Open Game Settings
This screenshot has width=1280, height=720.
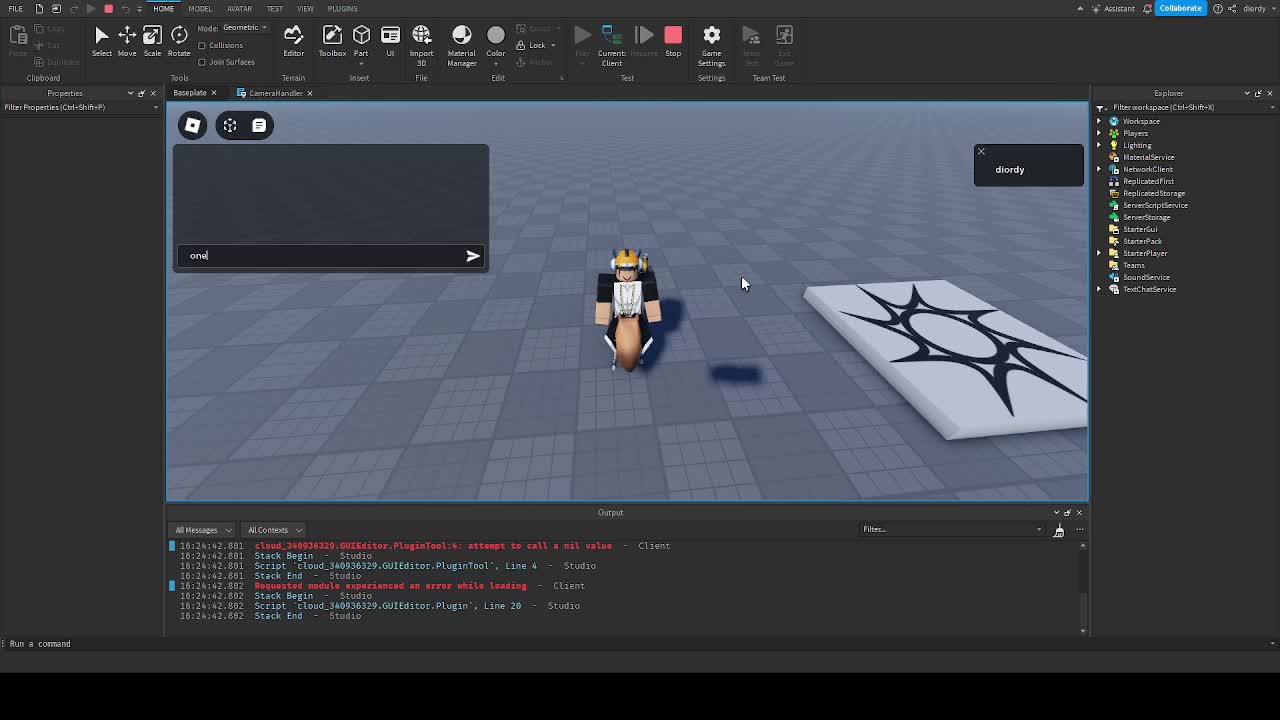711,46
